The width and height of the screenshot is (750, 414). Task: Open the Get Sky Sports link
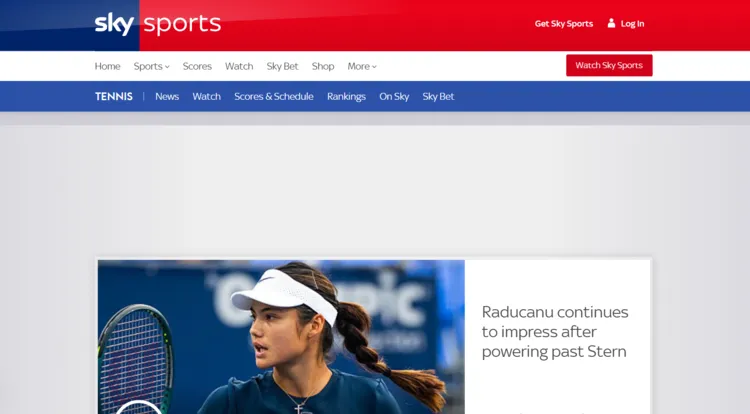564,23
